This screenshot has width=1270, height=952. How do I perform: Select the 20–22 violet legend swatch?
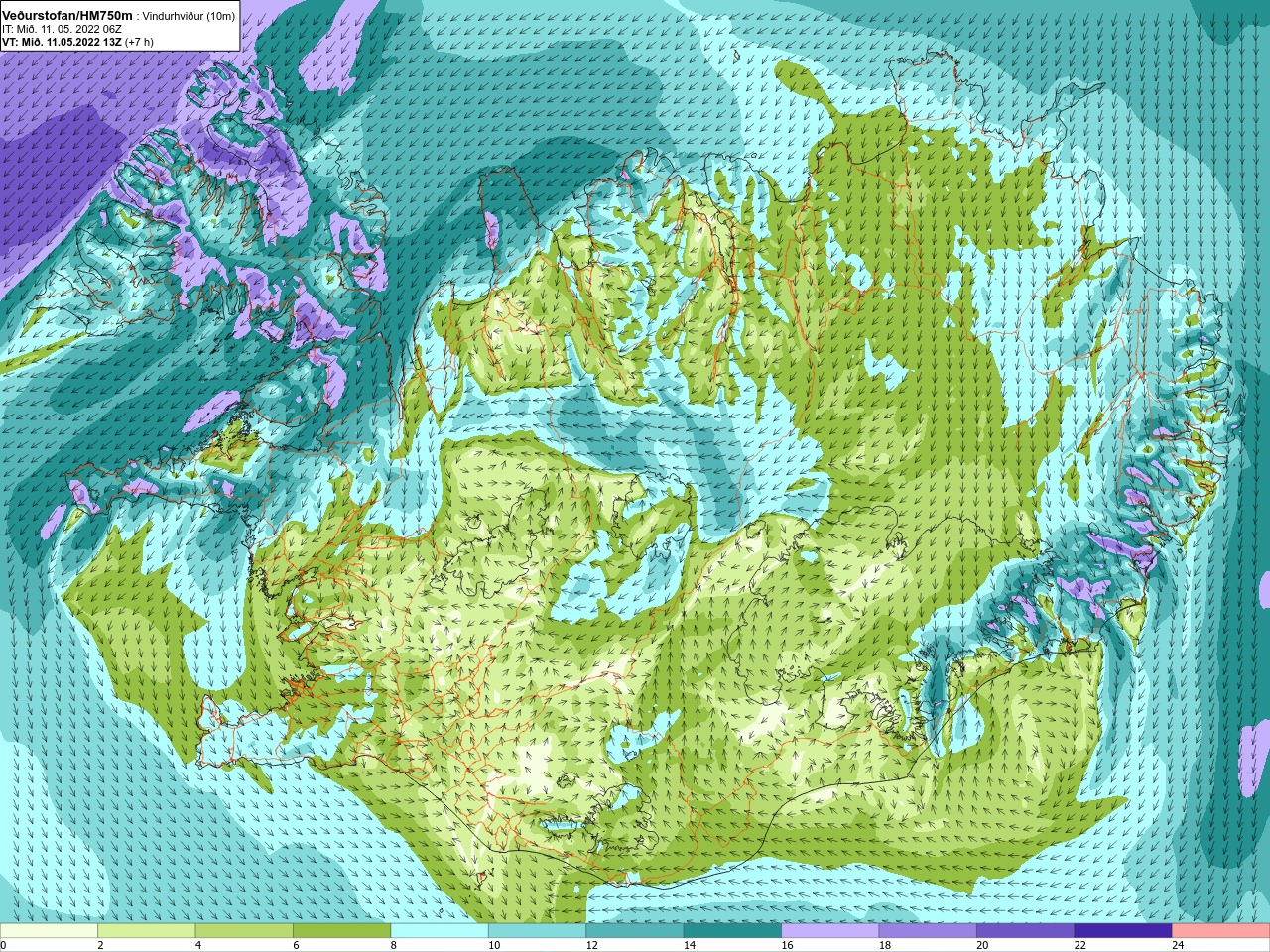tap(1026, 931)
